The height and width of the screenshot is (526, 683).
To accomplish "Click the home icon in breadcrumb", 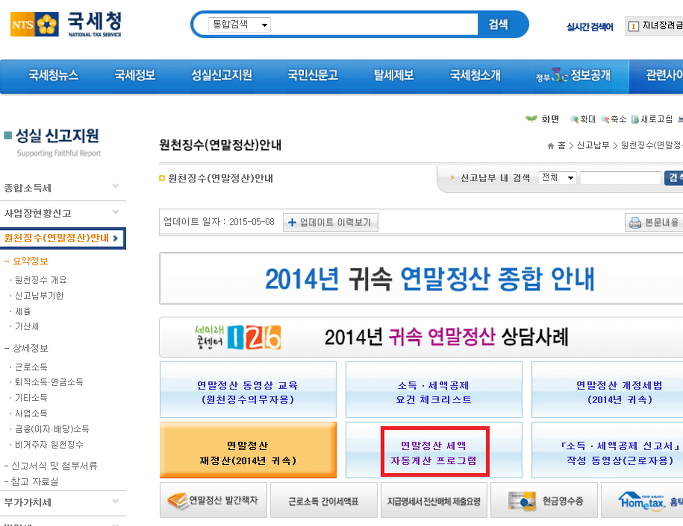I will (551, 146).
